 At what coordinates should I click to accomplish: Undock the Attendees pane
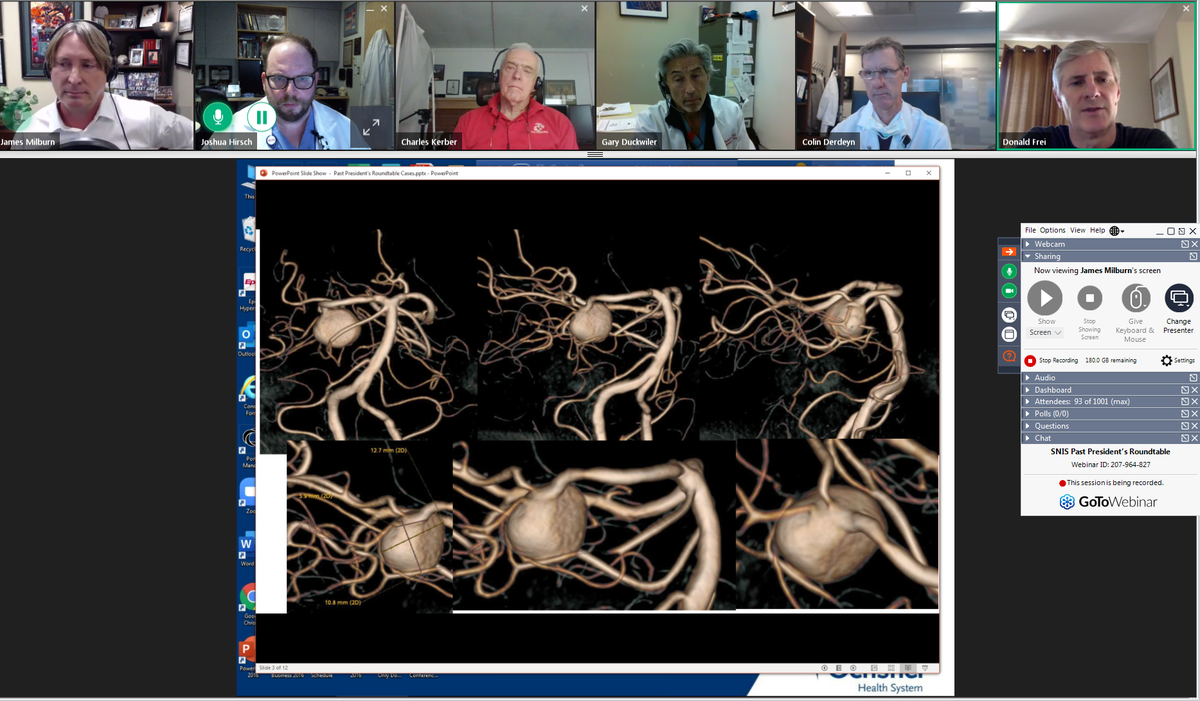coord(1185,402)
